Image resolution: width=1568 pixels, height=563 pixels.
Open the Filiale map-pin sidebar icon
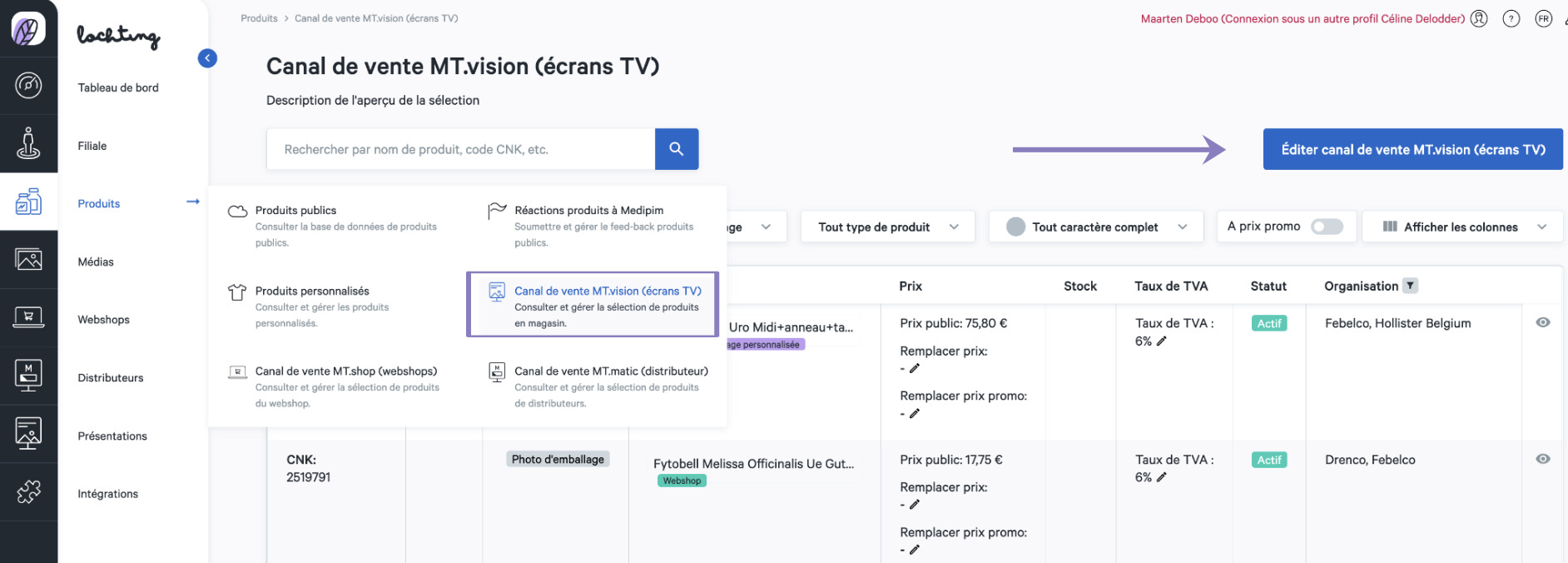pos(28,143)
